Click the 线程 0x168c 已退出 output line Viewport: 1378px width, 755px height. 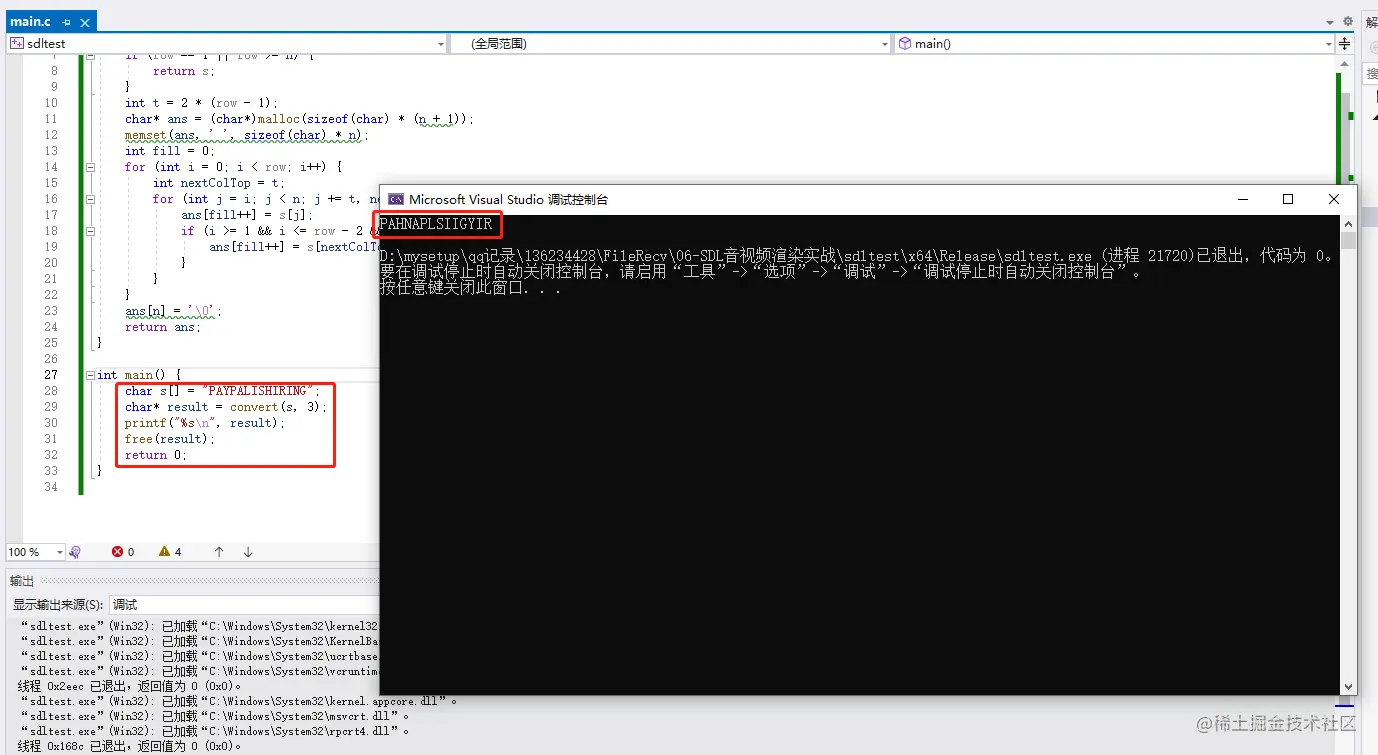pos(130,746)
